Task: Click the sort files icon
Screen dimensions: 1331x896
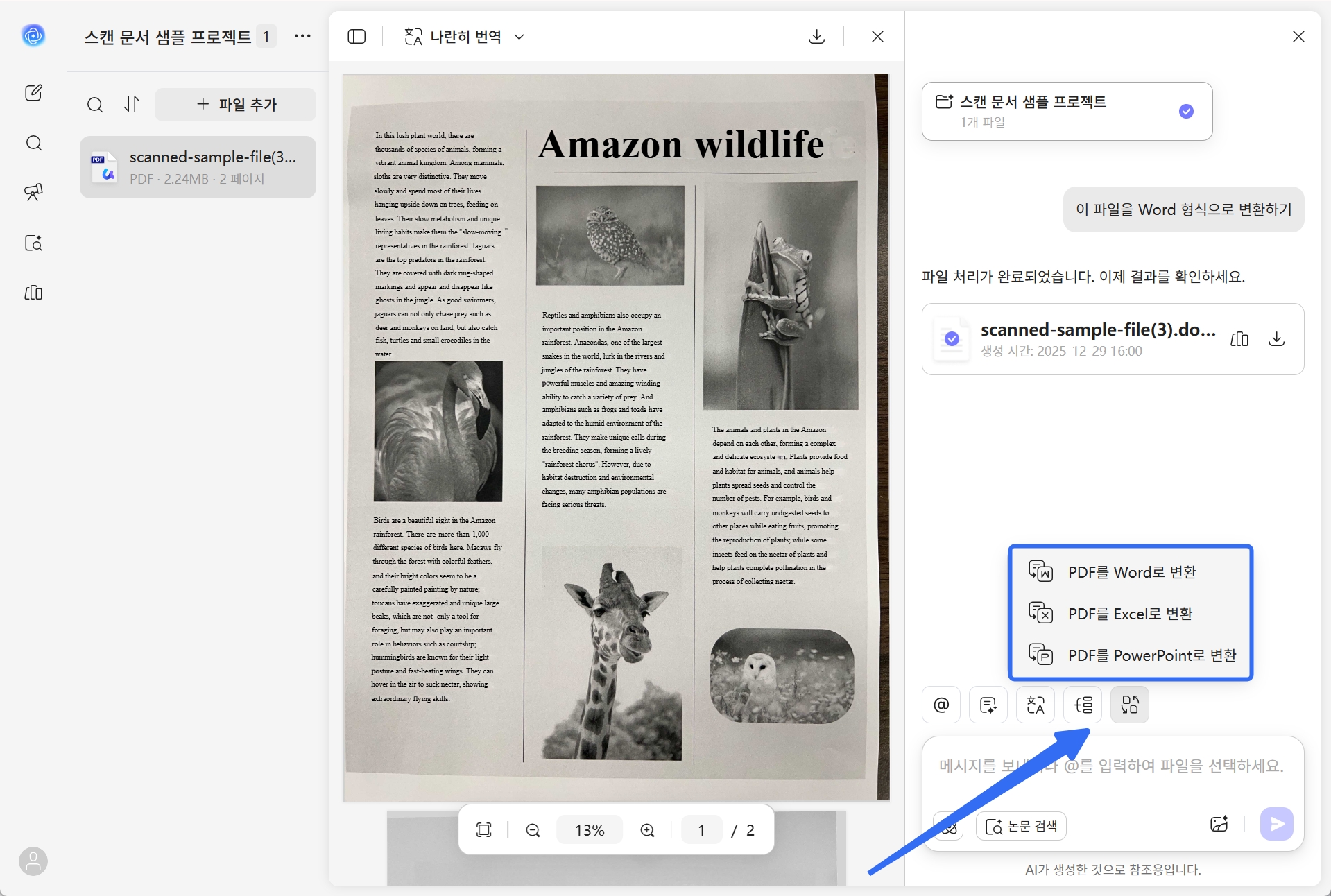Action: point(132,104)
